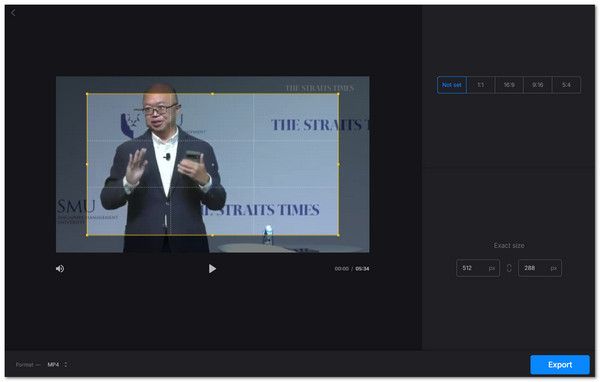This screenshot has height=382, width=600.
Task: Click the bottom-left crop corner handle
Action: [87, 235]
